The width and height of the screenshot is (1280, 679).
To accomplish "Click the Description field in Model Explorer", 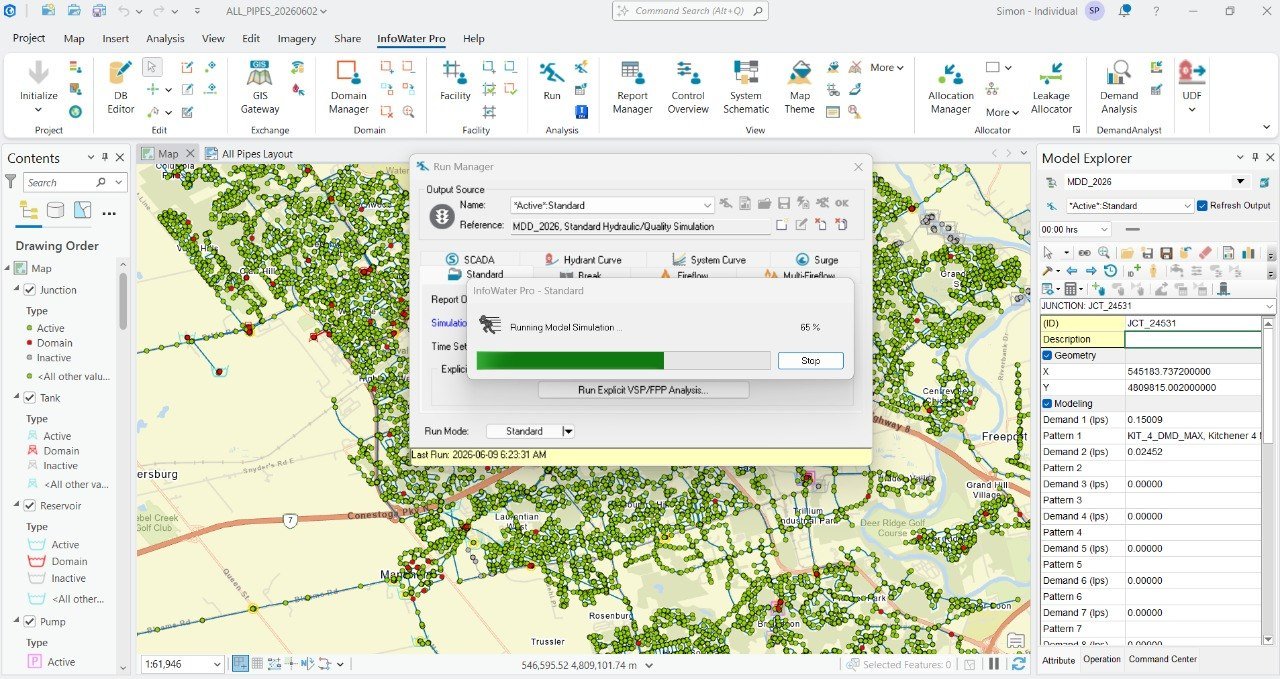I will (1193, 339).
